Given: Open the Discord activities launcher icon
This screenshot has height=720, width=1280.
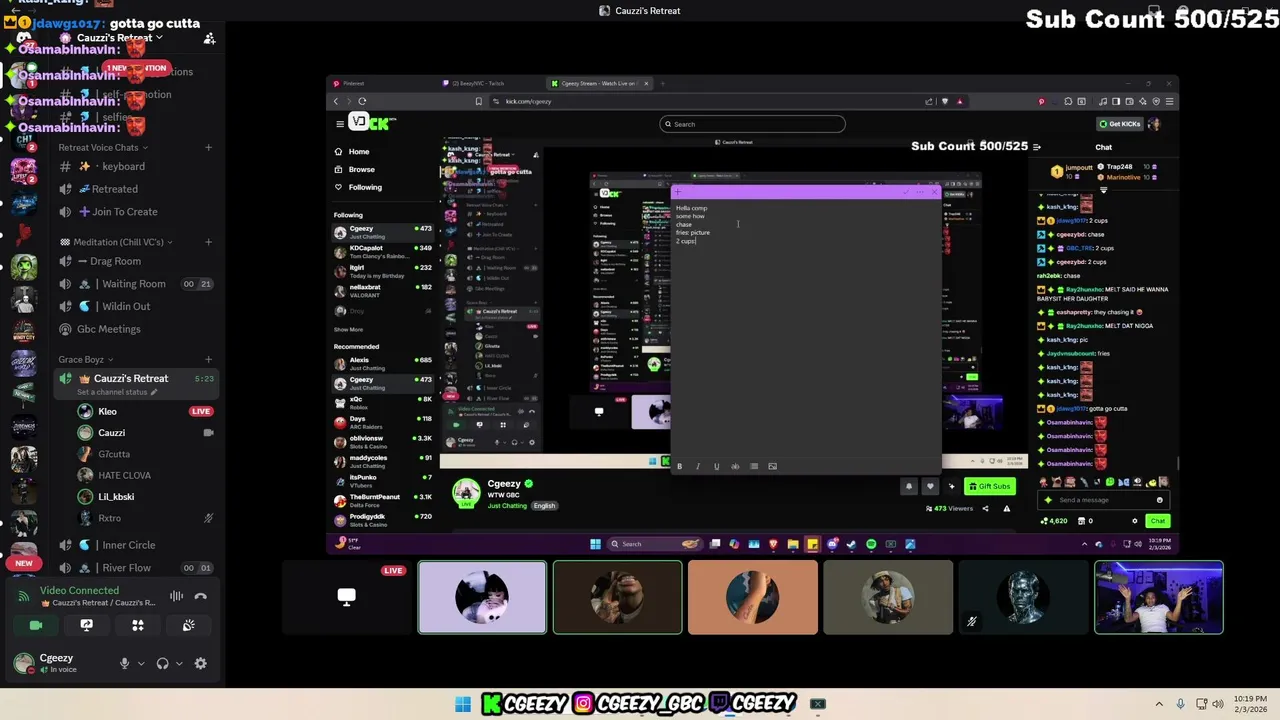Looking at the screenshot, I should (138, 625).
